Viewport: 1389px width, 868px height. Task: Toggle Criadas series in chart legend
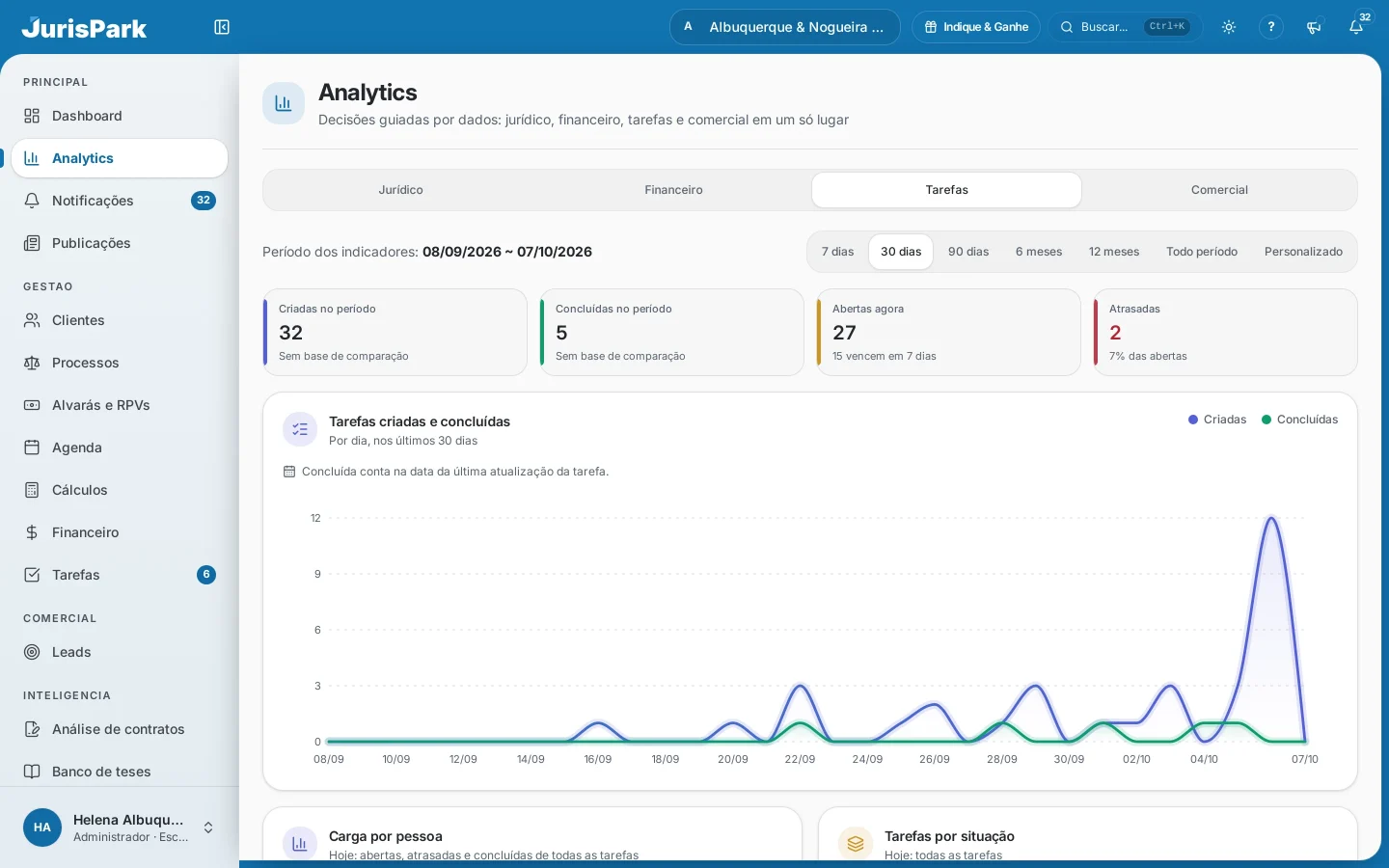1217,420
